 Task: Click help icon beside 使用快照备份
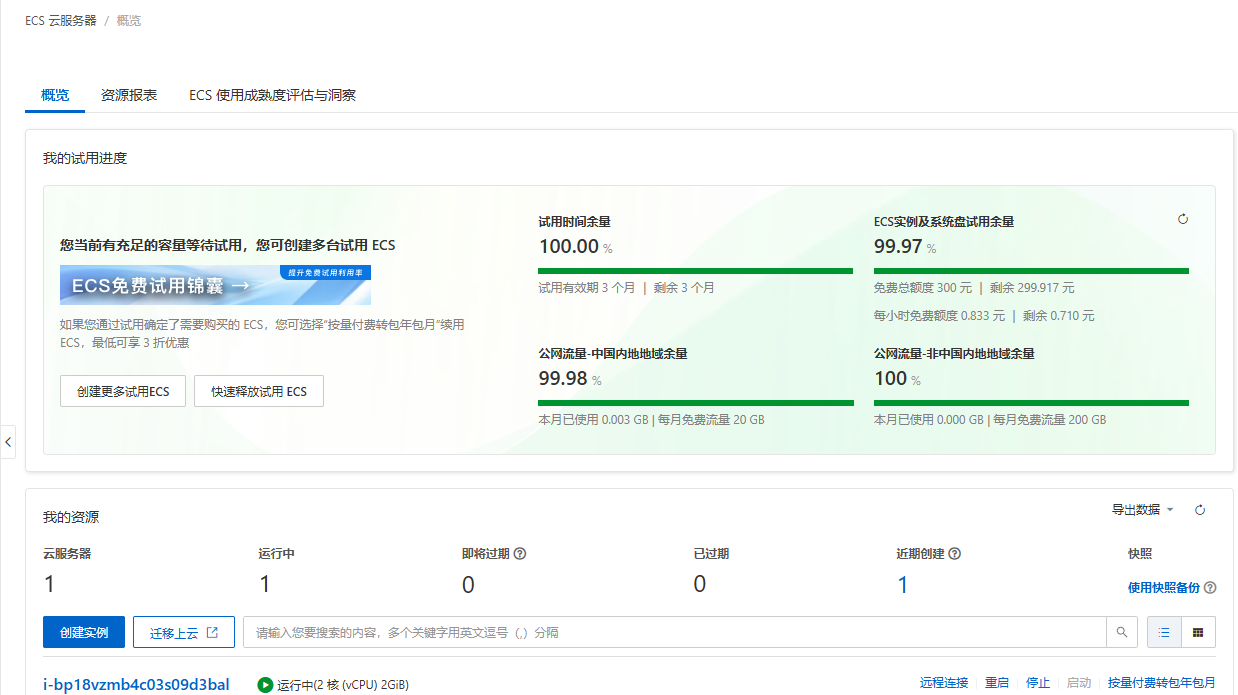1210,588
